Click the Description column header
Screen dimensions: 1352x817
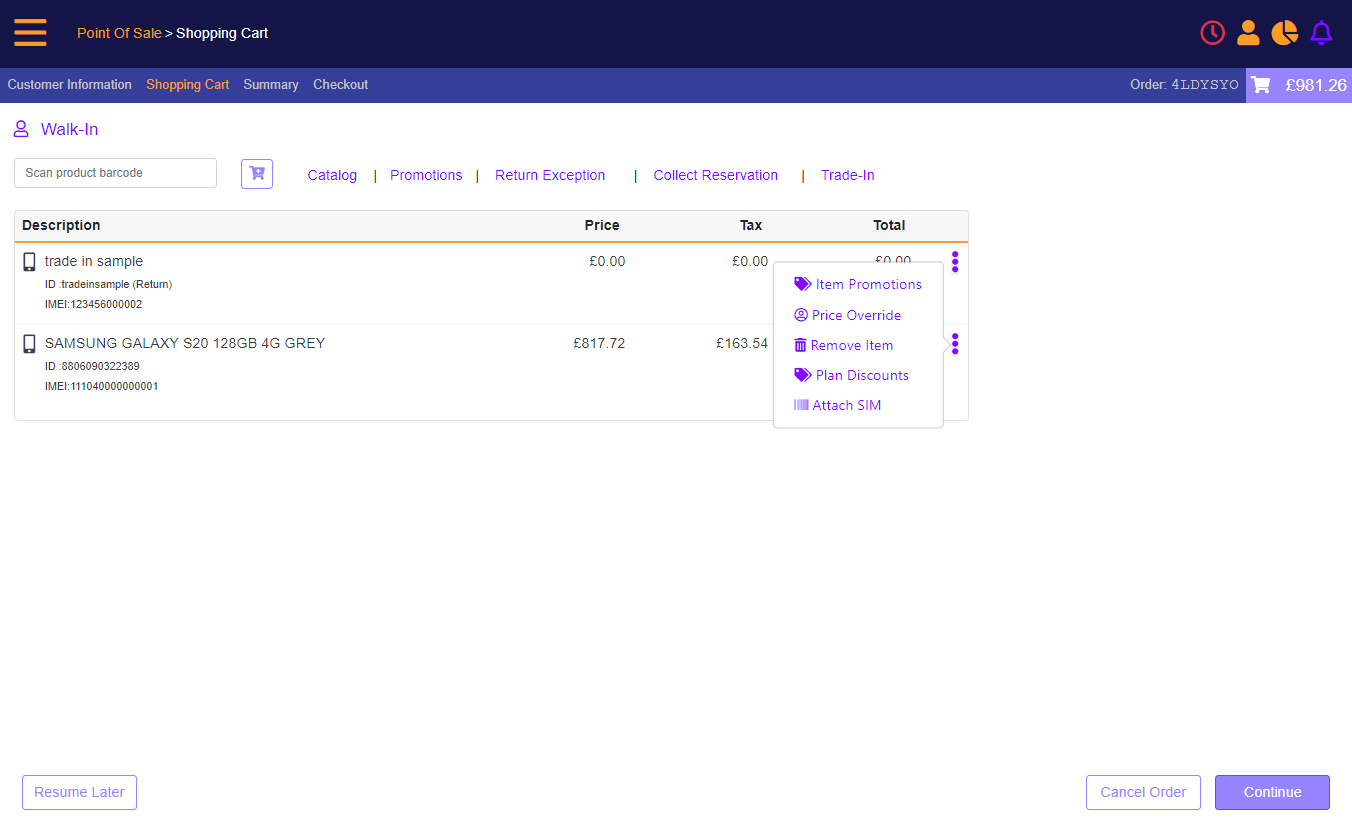pos(61,225)
